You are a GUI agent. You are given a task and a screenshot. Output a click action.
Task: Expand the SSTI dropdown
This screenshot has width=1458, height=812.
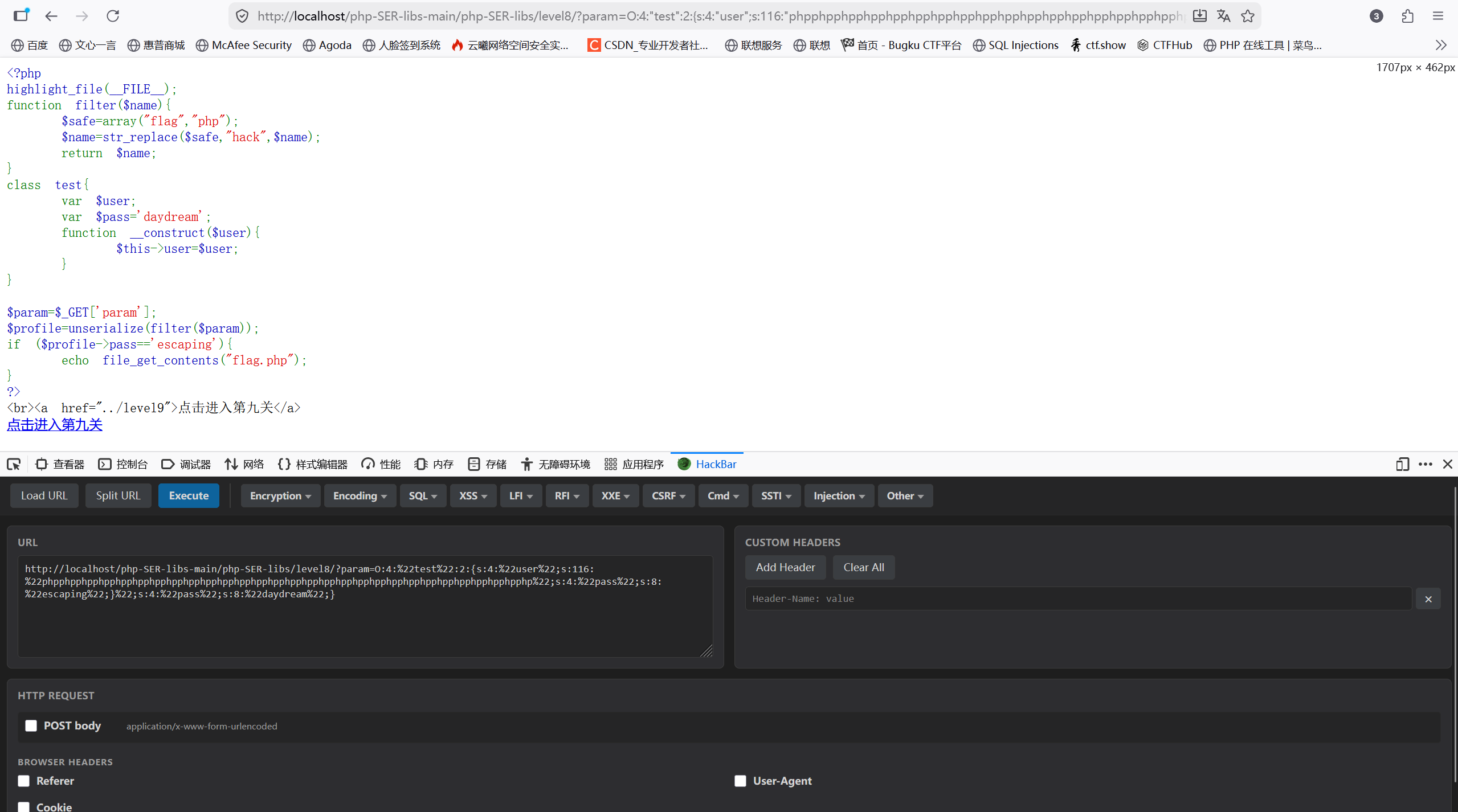pos(775,495)
